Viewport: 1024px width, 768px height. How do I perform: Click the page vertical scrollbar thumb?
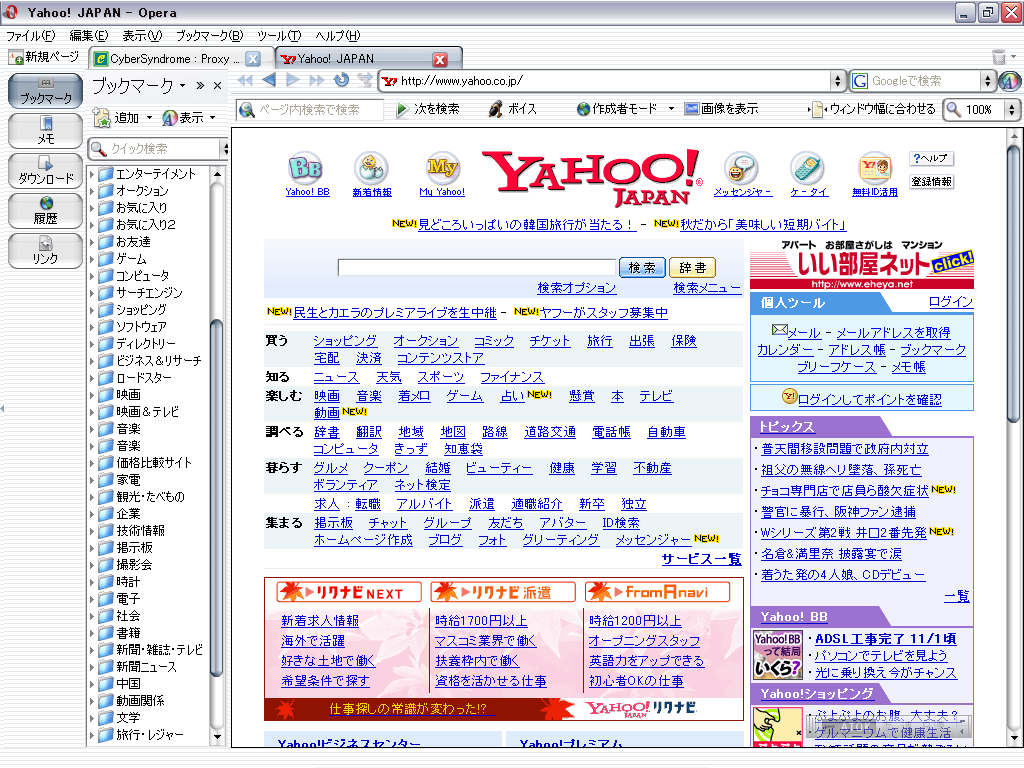click(x=1014, y=284)
